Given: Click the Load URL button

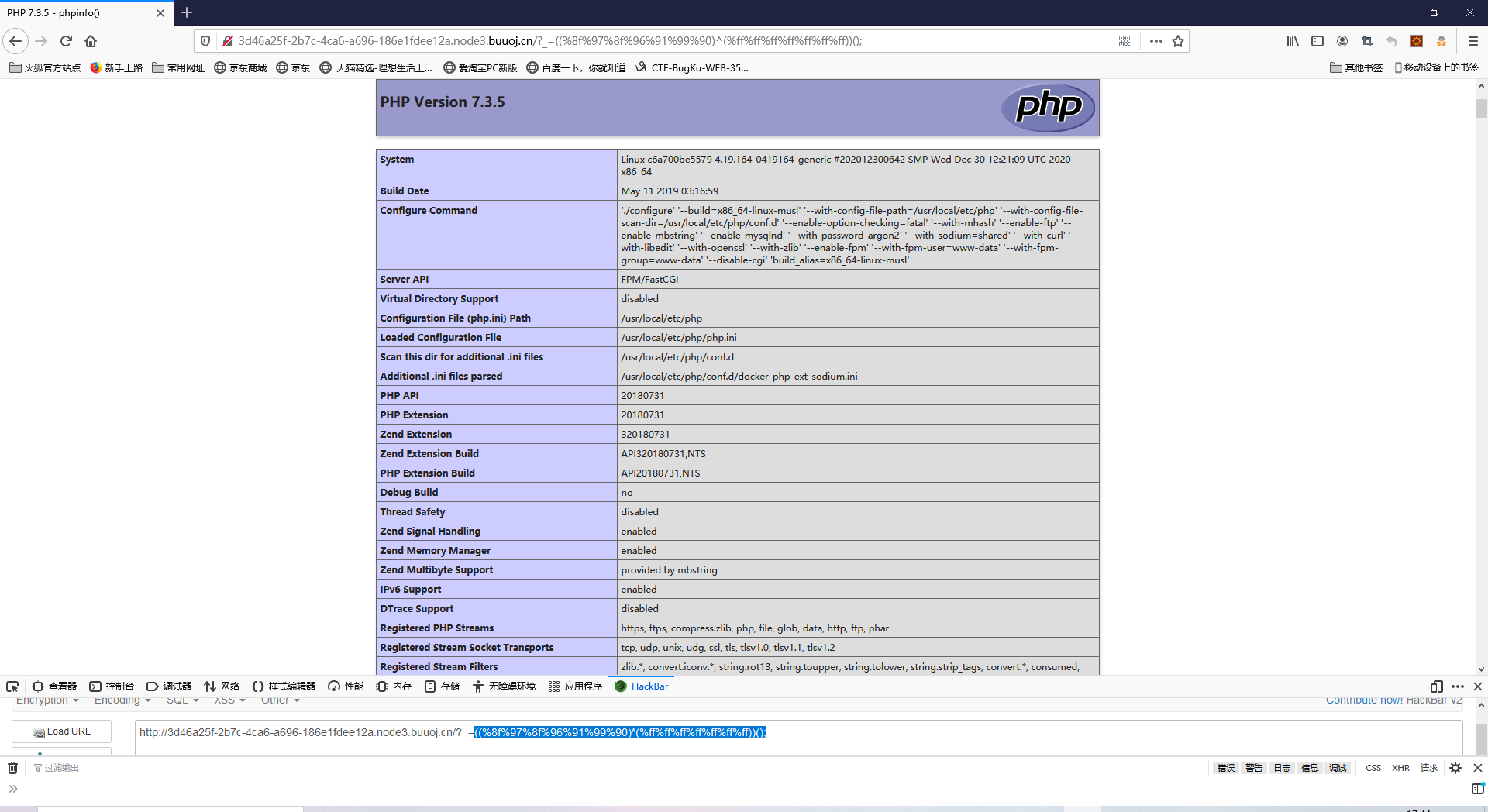Looking at the screenshot, I should point(61,731).
